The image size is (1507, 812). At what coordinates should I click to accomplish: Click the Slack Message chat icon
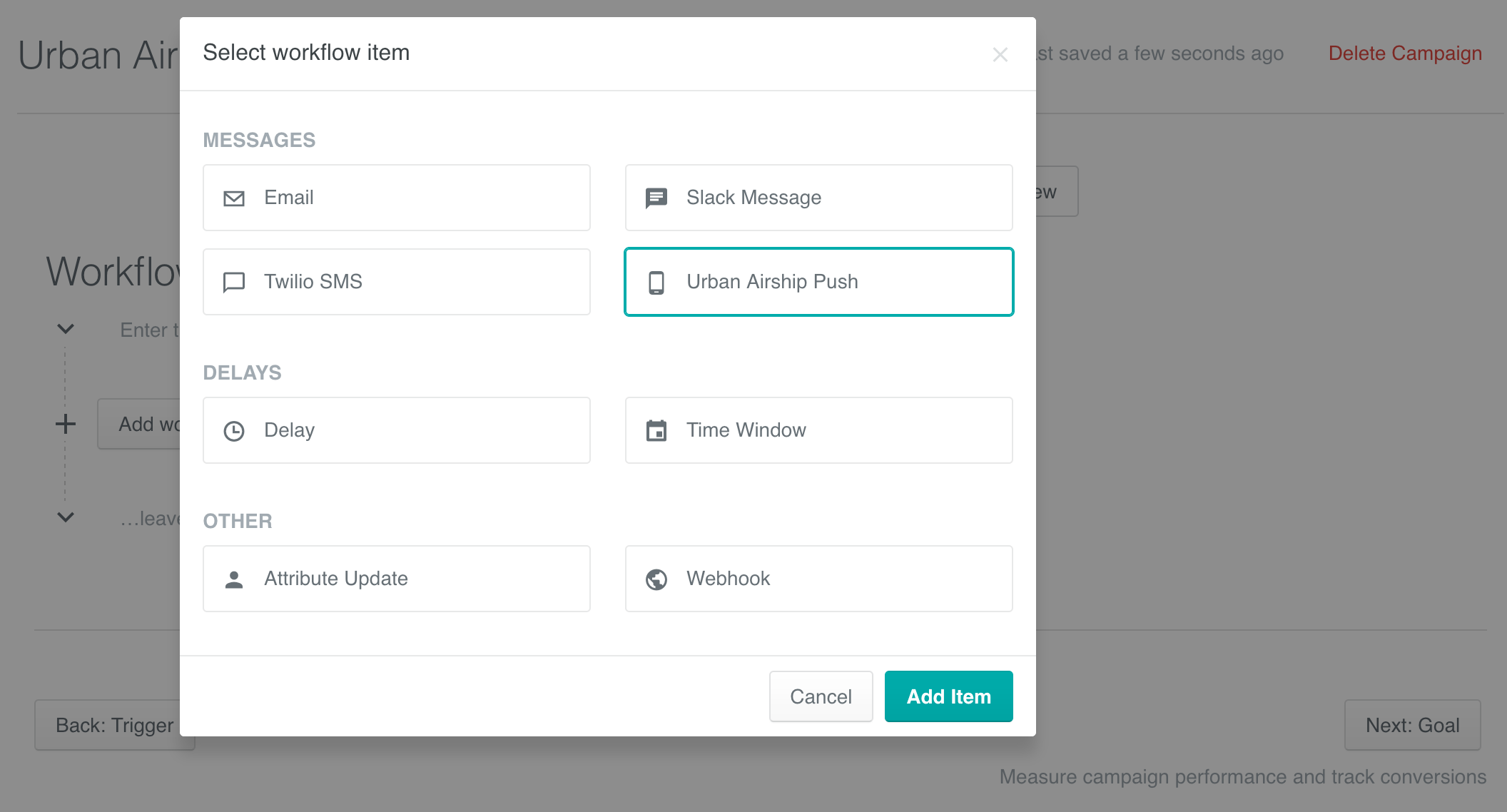(x=656, y=198)
